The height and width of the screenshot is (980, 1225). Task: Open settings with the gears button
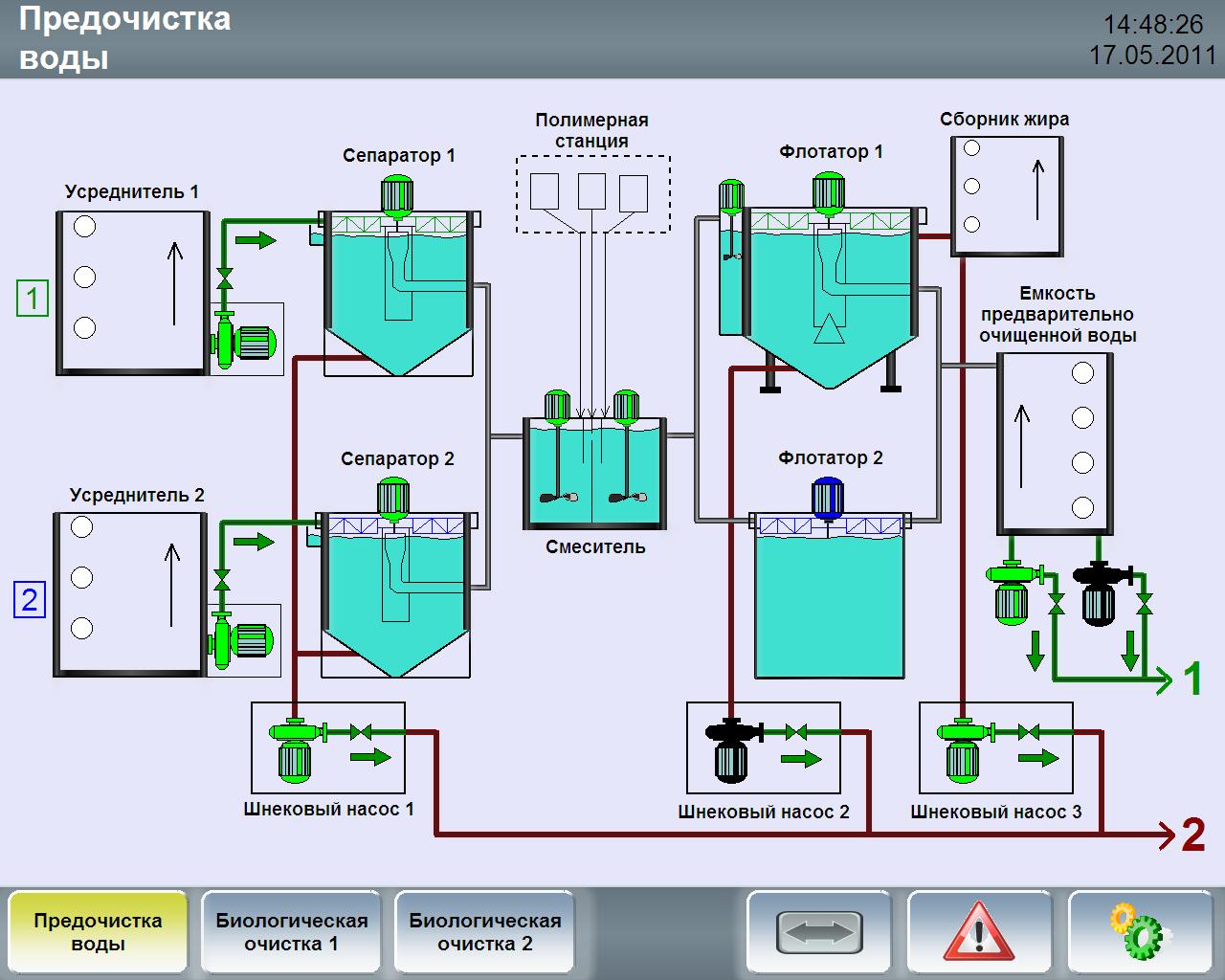point(1139,931)
